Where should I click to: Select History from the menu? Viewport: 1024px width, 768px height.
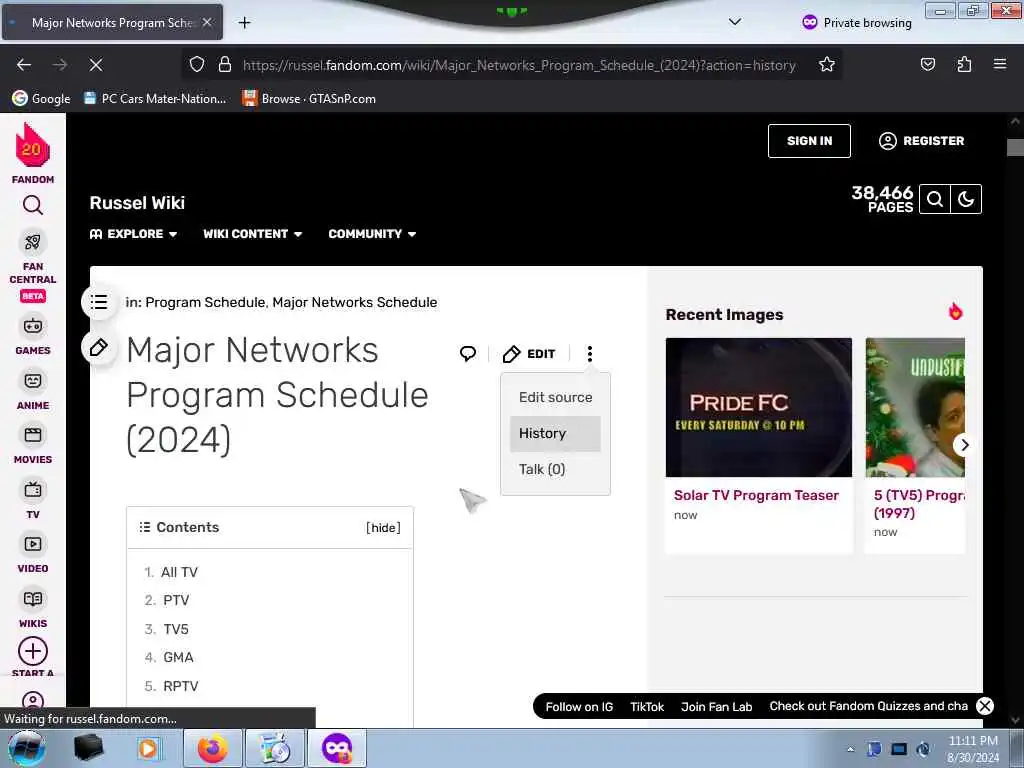pyautogui.click(x=555, y=434)
